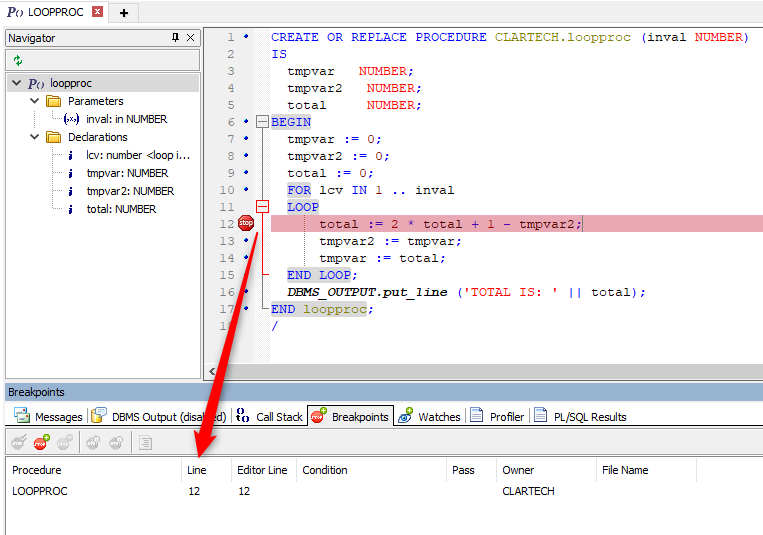Image resolution: width=763 pixels, height=535 pixels.
Task: Click the edit breakpoint toolbar icon
Action: [x=19, y=442]
